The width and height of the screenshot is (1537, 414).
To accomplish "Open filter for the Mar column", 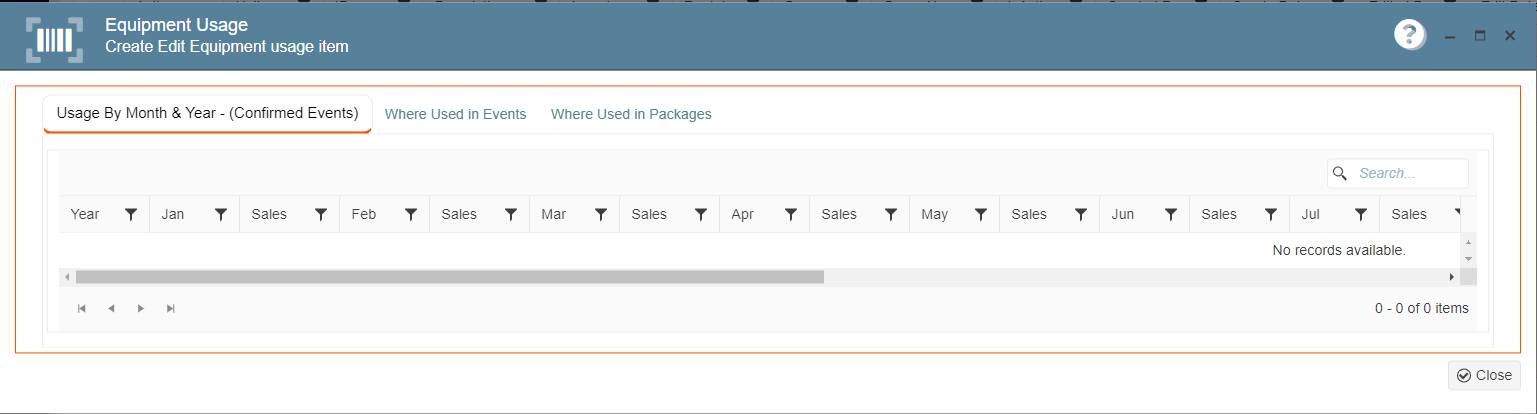I will pos(601,214).
